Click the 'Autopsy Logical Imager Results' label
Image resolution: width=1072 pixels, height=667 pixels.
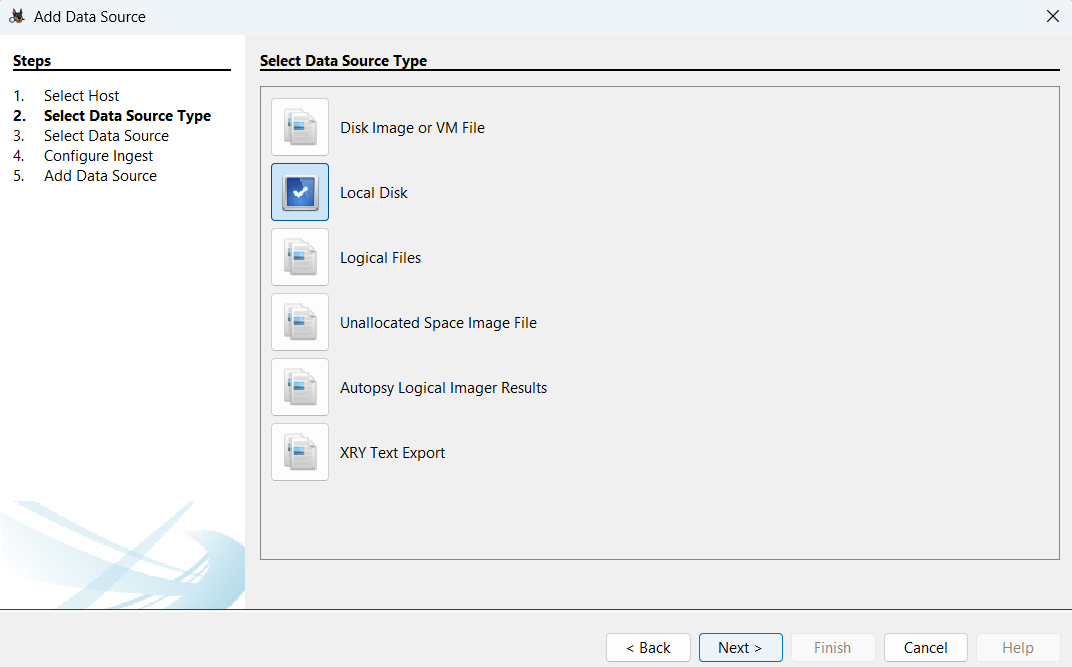pos(443,388)
